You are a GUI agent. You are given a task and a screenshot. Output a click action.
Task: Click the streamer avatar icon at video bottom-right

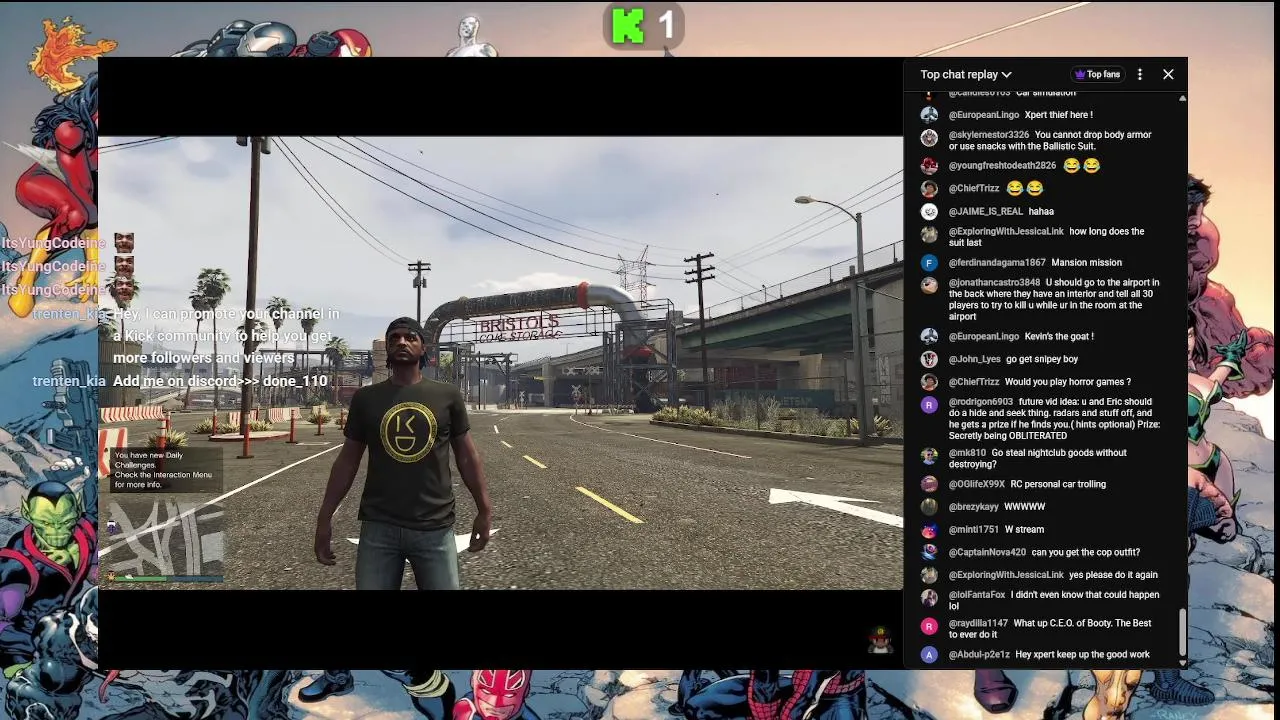(x=880, y=640)
